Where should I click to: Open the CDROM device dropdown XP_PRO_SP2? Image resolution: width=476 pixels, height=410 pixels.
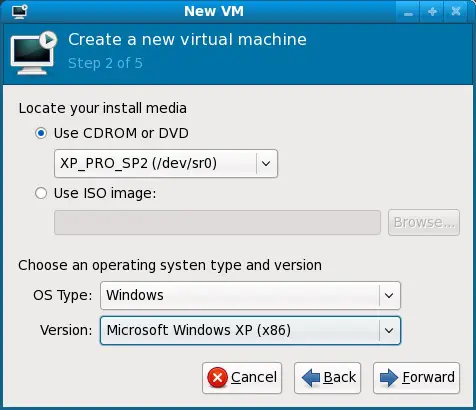pyautogui.click(x=166, y=164)
